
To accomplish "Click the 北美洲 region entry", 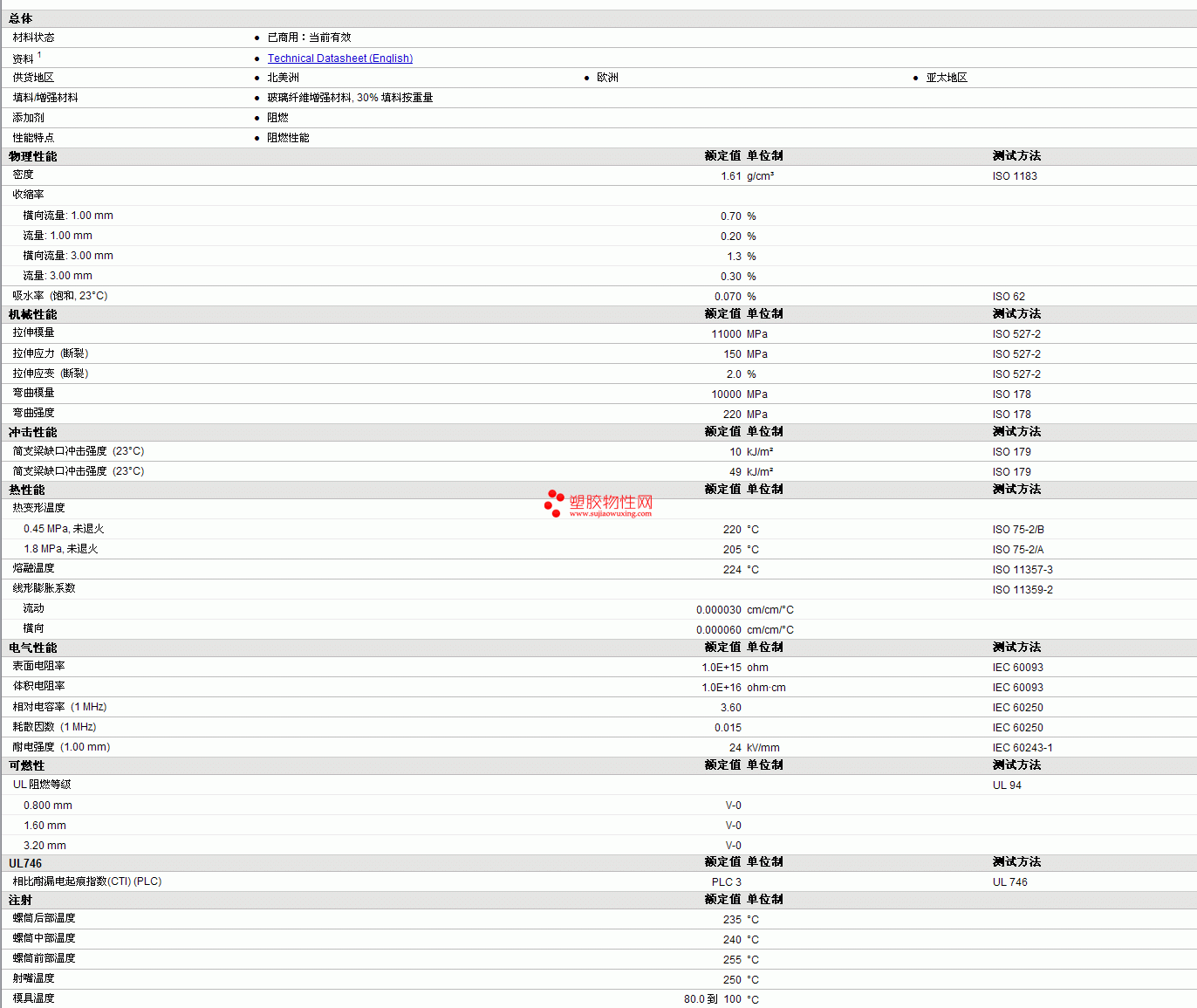I will click(x=284, y=78).
